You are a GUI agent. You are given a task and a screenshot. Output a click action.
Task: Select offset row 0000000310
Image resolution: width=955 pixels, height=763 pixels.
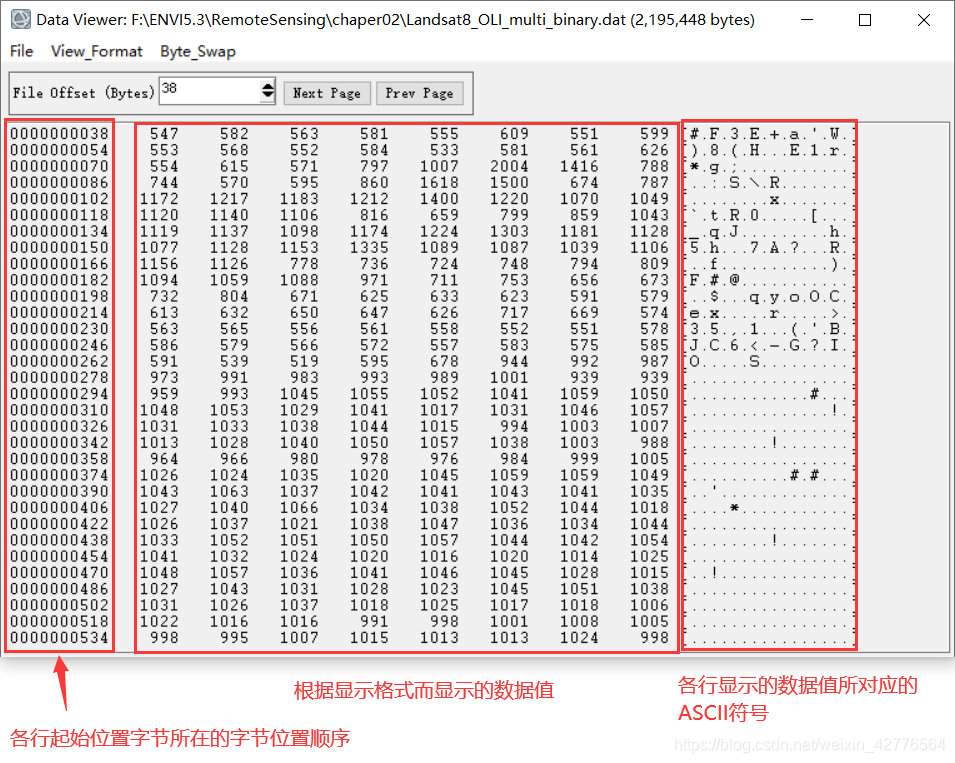pyautogui.click(x=59, y=410)
